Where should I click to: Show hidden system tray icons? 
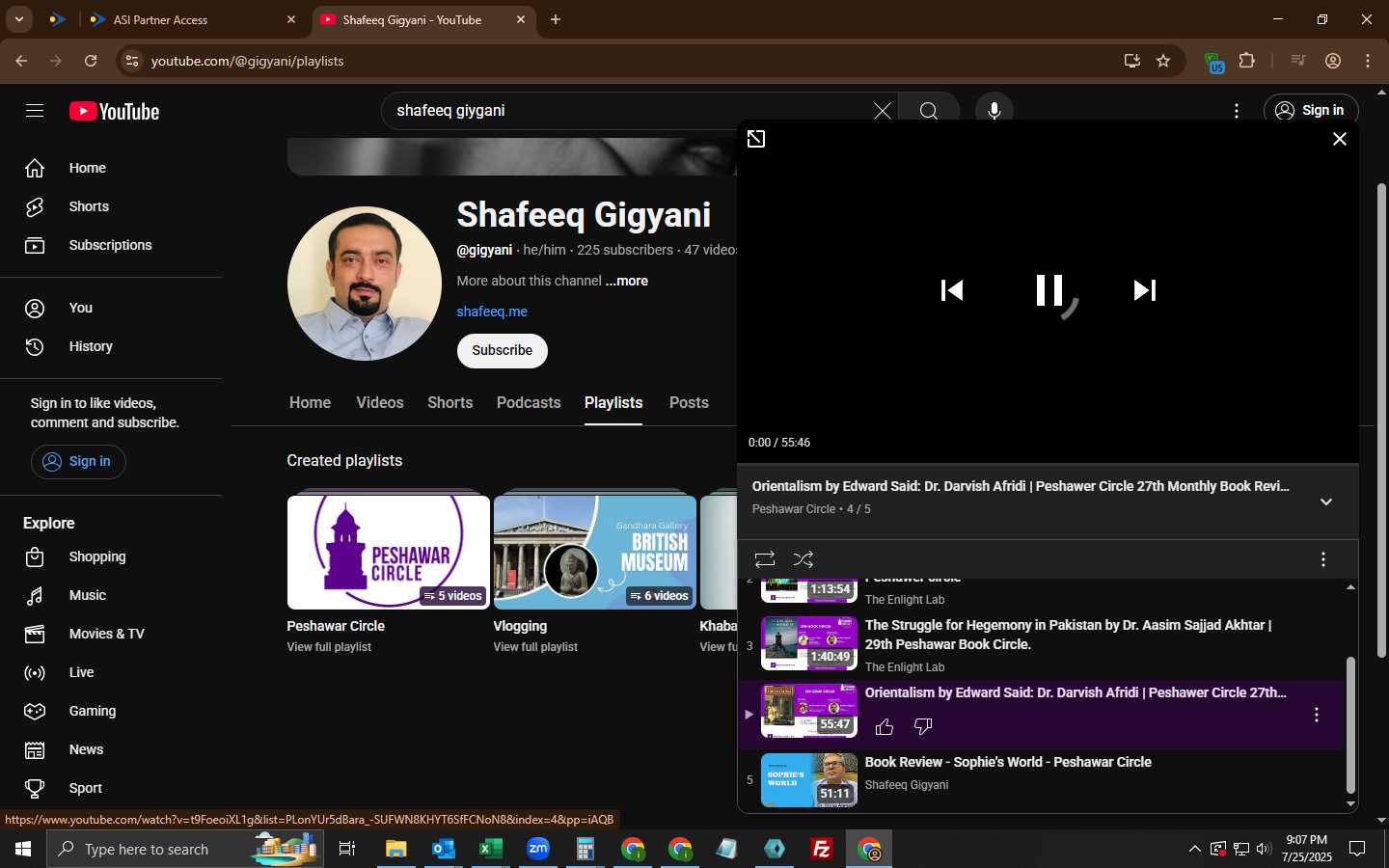[x=1194, y=849]
